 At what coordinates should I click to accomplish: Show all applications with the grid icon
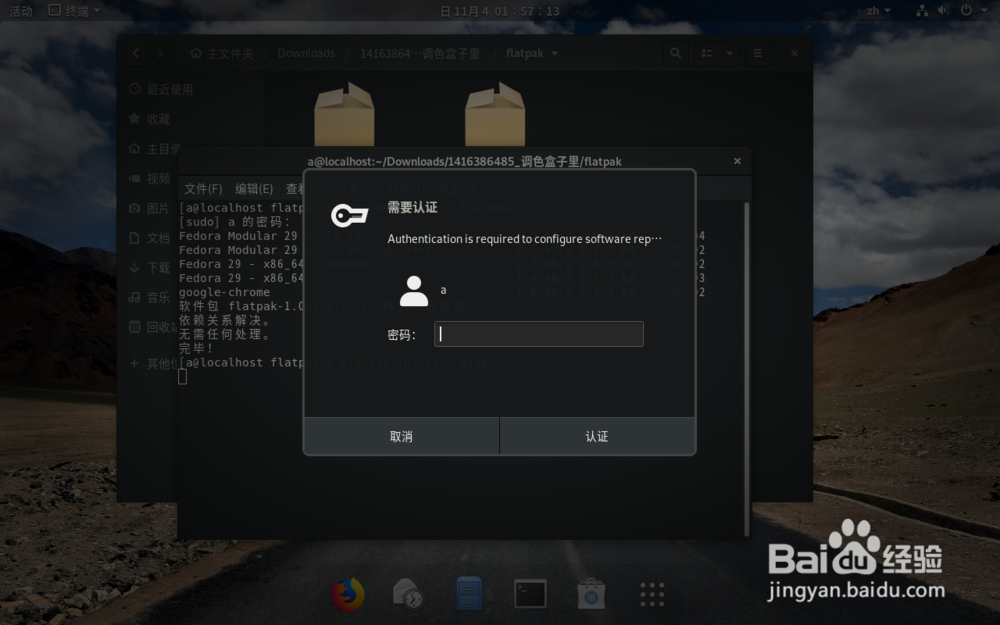(x=651, y=593)
